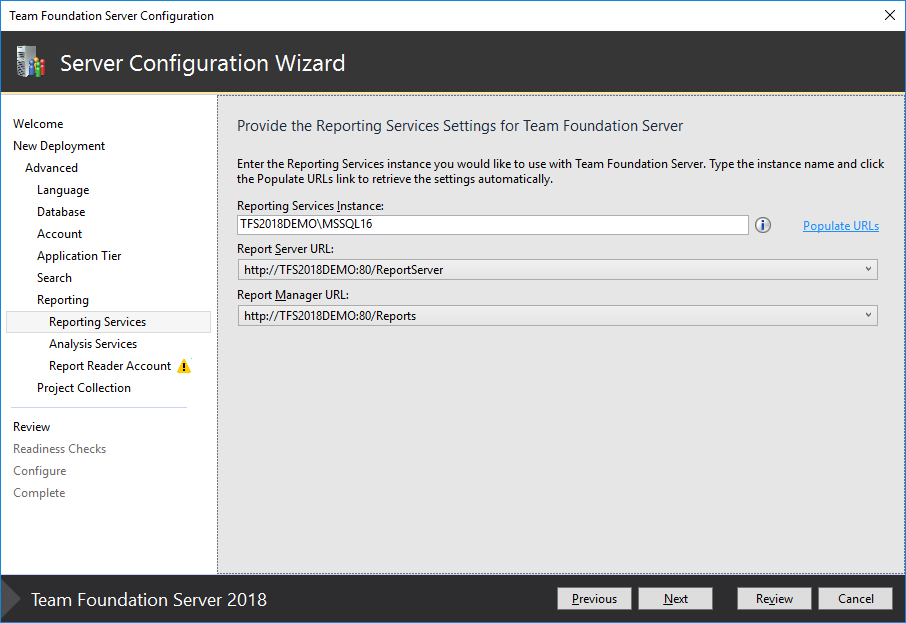
Task: Go to the Analysis Services page
Action: pos(93,344)
